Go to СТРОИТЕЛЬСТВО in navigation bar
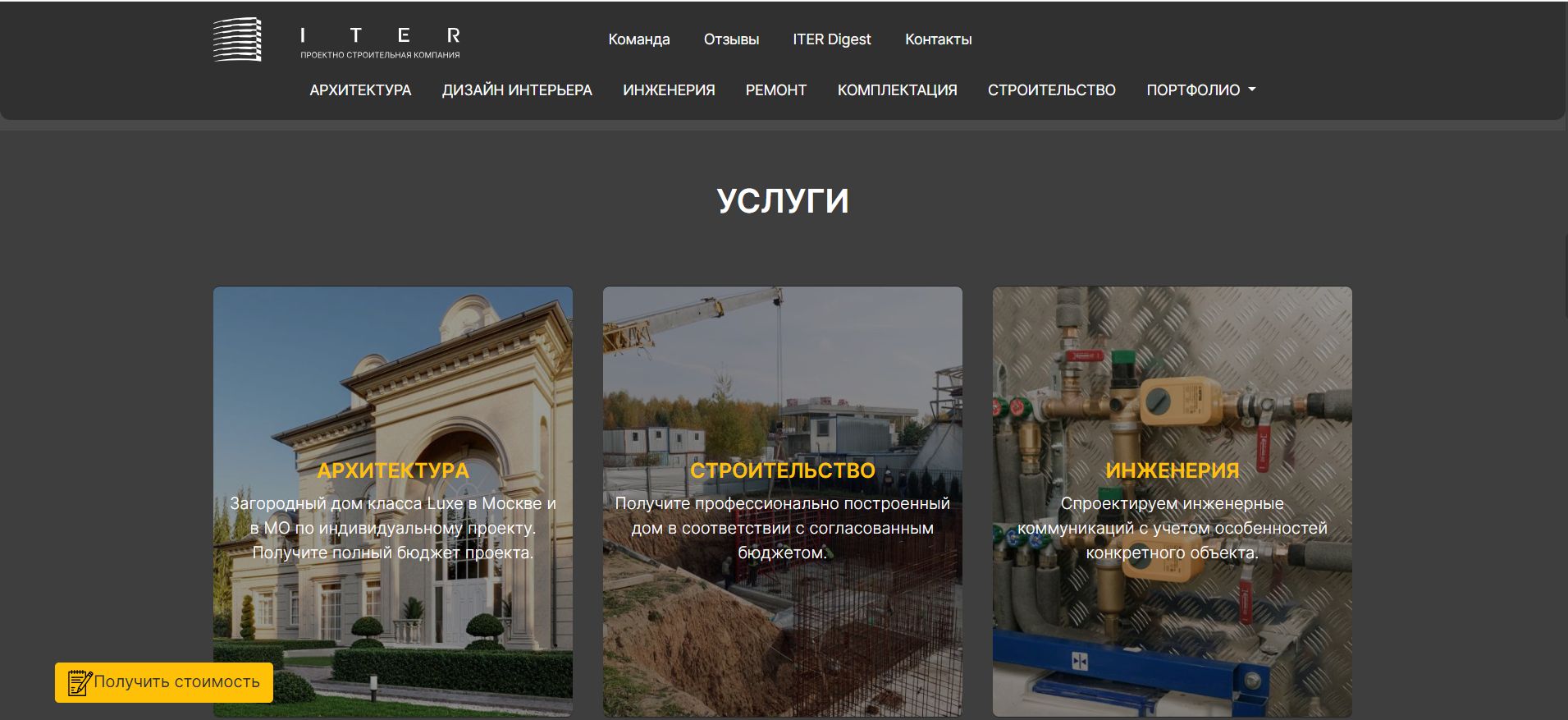The height and width of the screenshot is (720, 1568). pos(1051,90)
